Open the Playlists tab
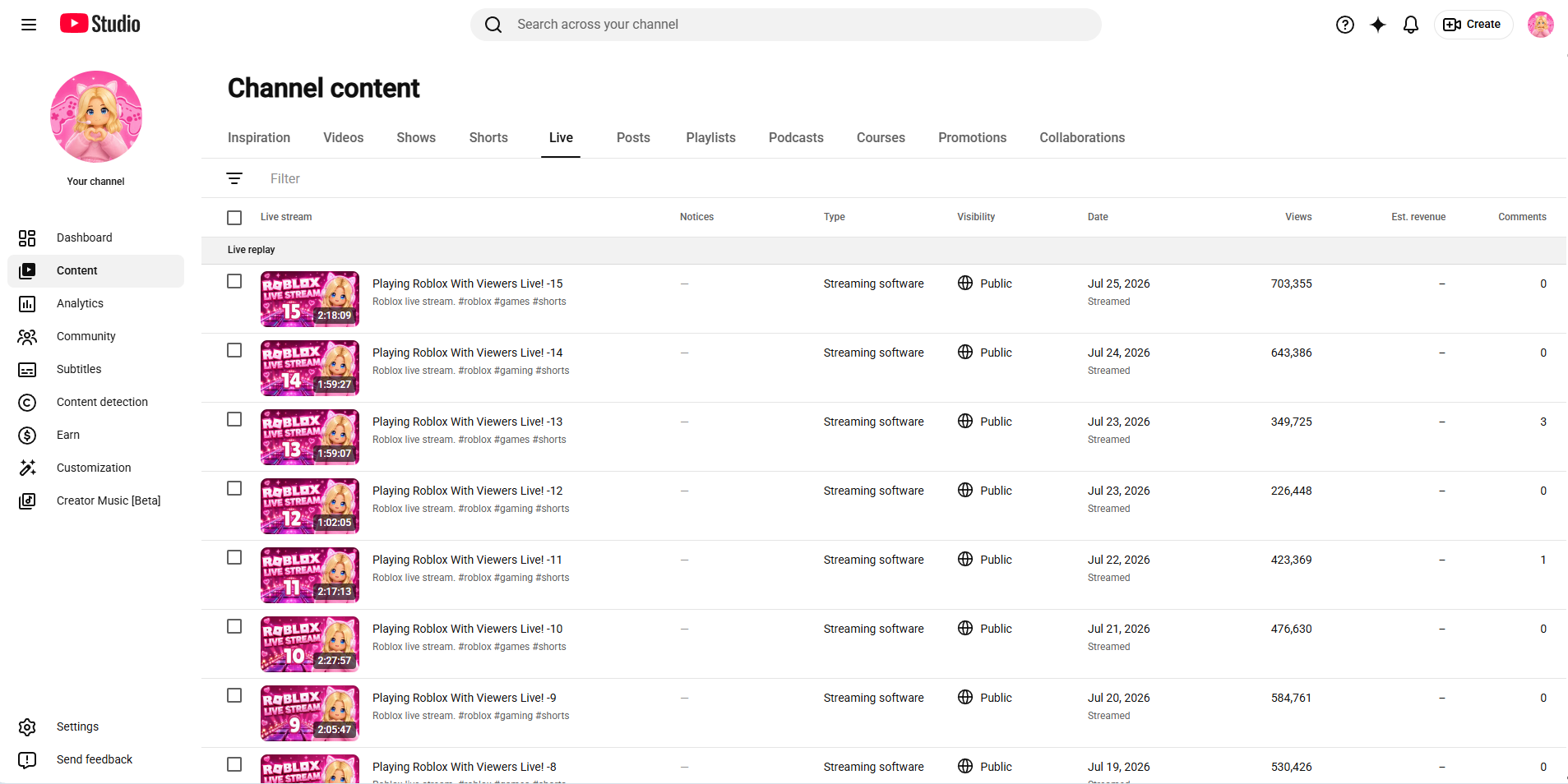 click(711, 137)
